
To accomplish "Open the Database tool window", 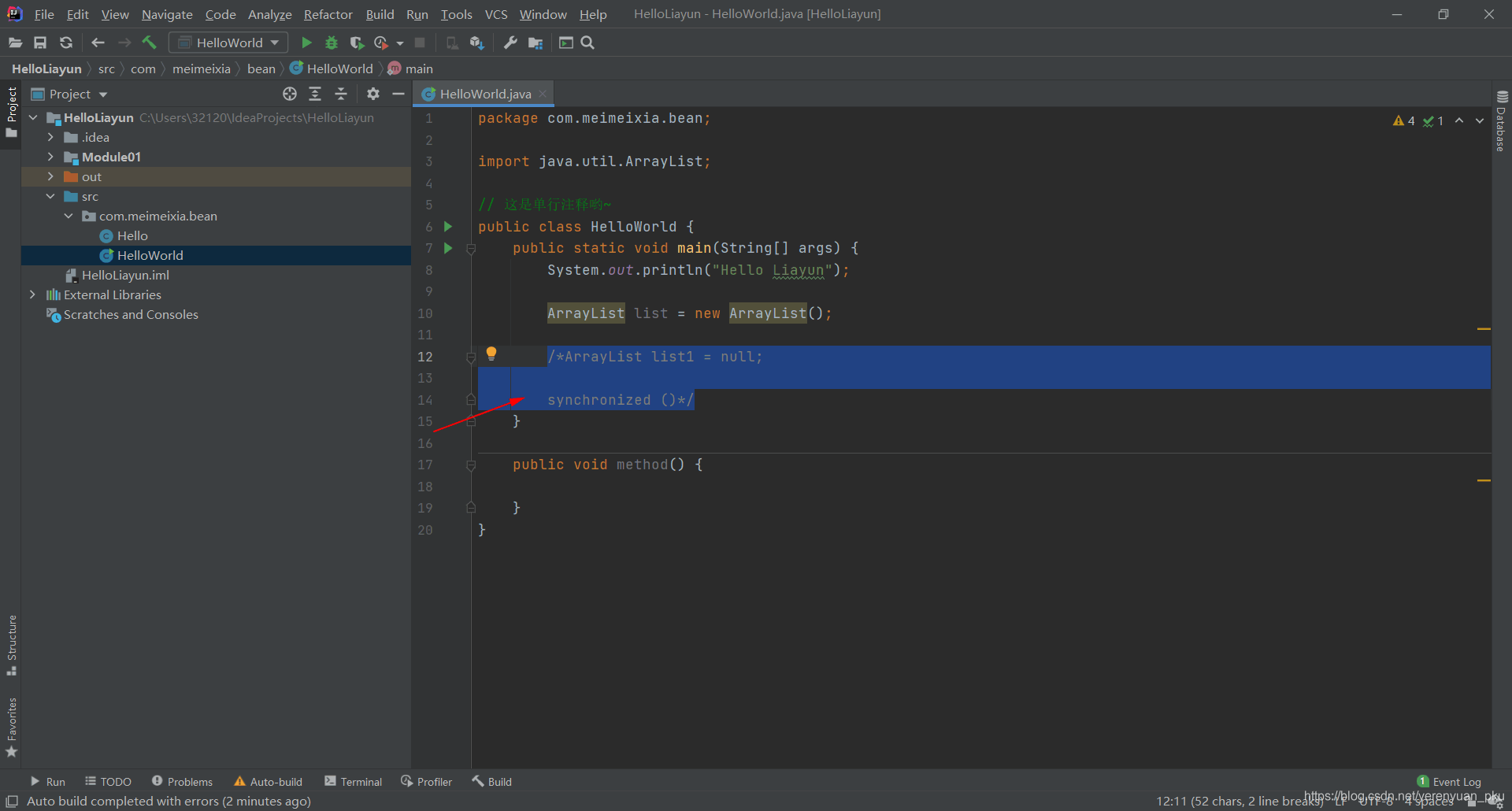I will click(1502, 120).
